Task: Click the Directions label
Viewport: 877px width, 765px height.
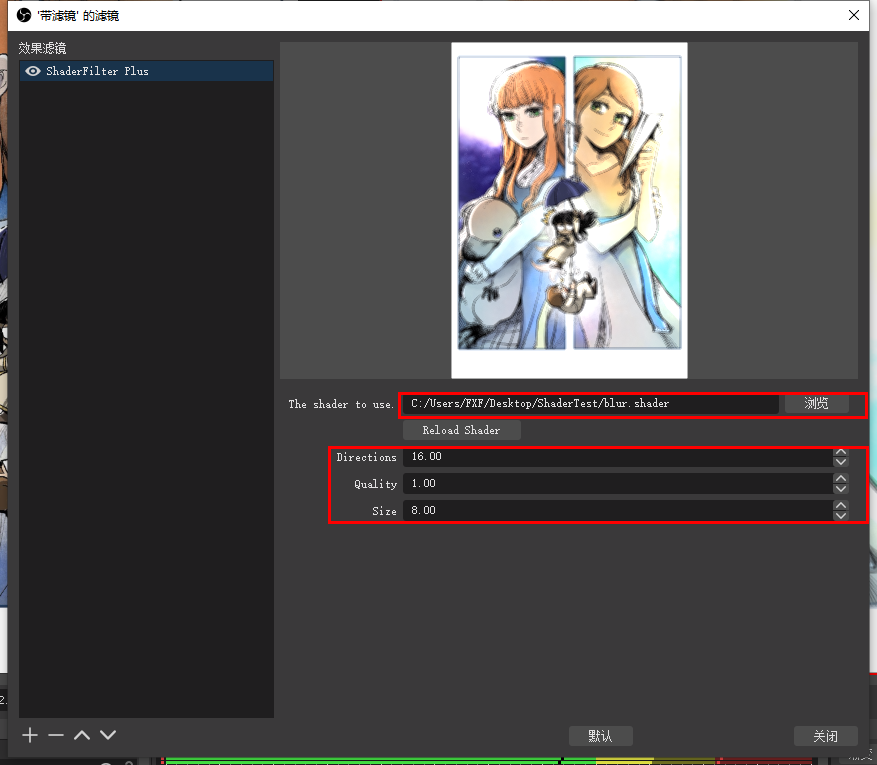Action: pos(366,457)
